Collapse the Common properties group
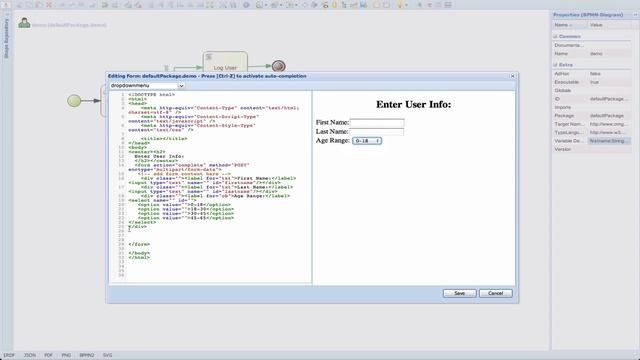This screenshot has height=360, width=640. (x=555, y=36)
